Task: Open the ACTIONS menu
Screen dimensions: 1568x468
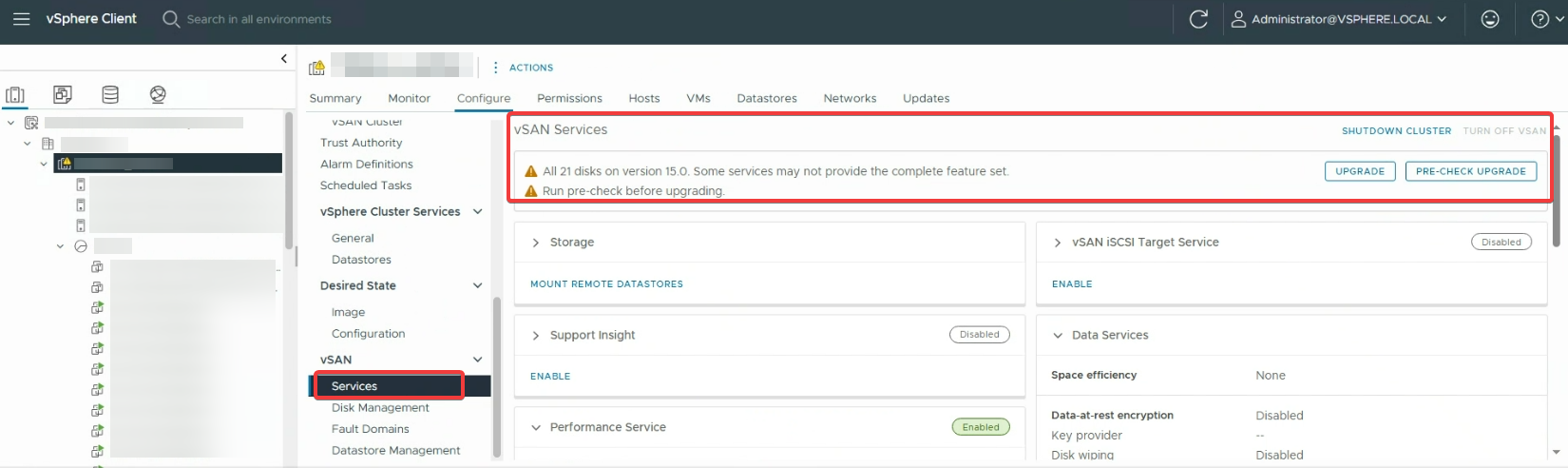Action: (x=531, y=68)
